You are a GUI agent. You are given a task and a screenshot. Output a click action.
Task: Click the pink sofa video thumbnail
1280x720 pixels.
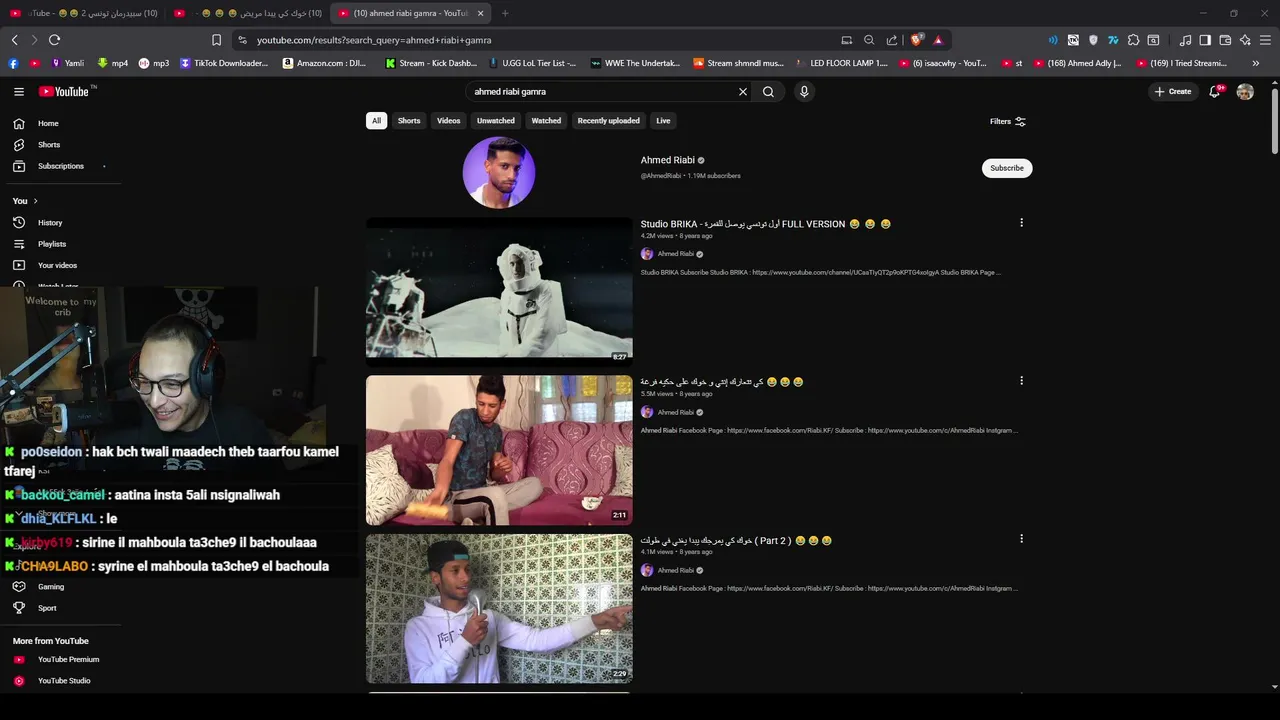(x=499, y=450)
